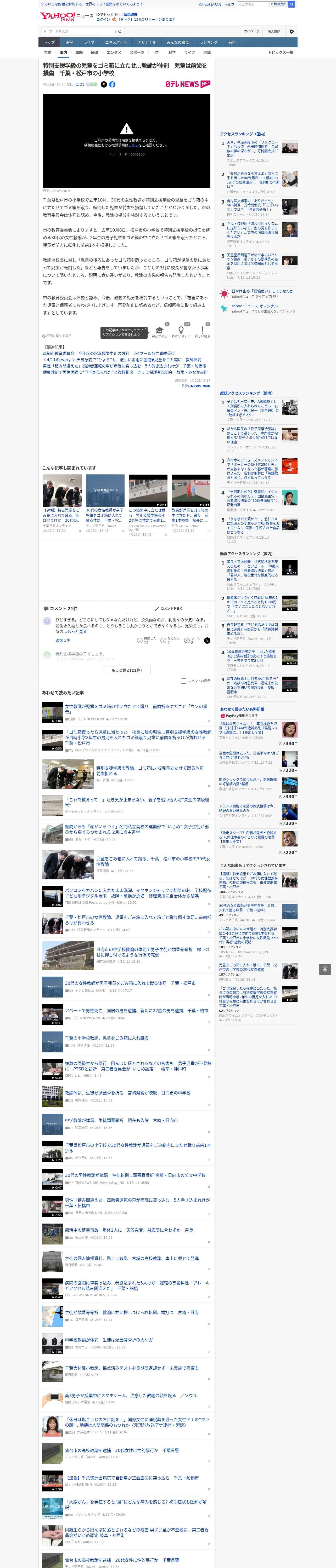Click the ヘルプ link in header
336x1568 pixels.
click(x=229, y=4)
